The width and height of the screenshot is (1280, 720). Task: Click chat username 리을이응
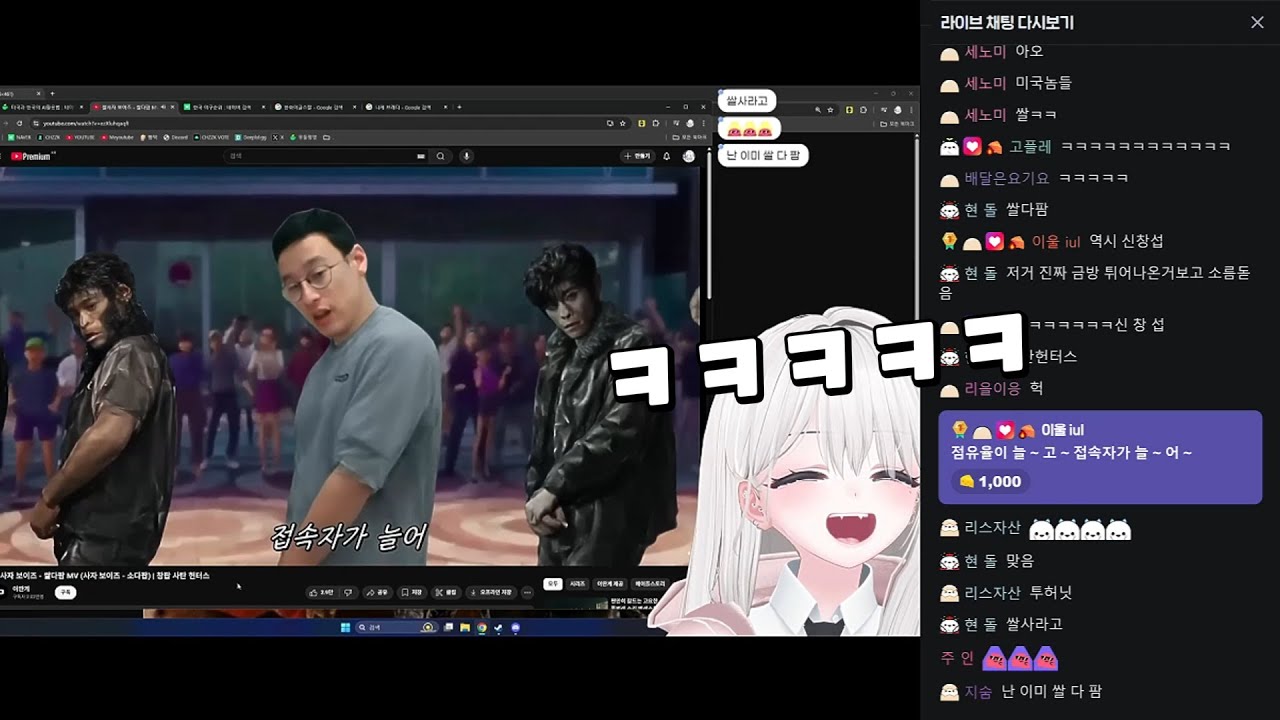(x=992, y=388)
